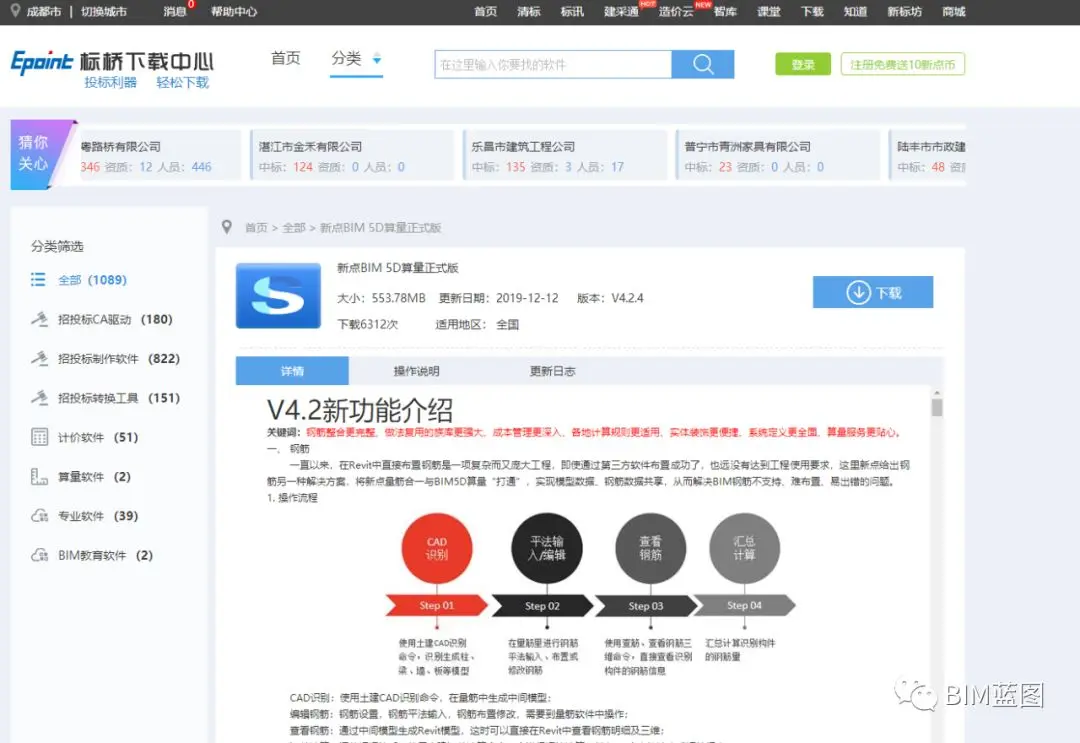The image size is (1080, 743).
Task: Expand the 分类 dropdown arrow
Action: [x=377, y=59]
